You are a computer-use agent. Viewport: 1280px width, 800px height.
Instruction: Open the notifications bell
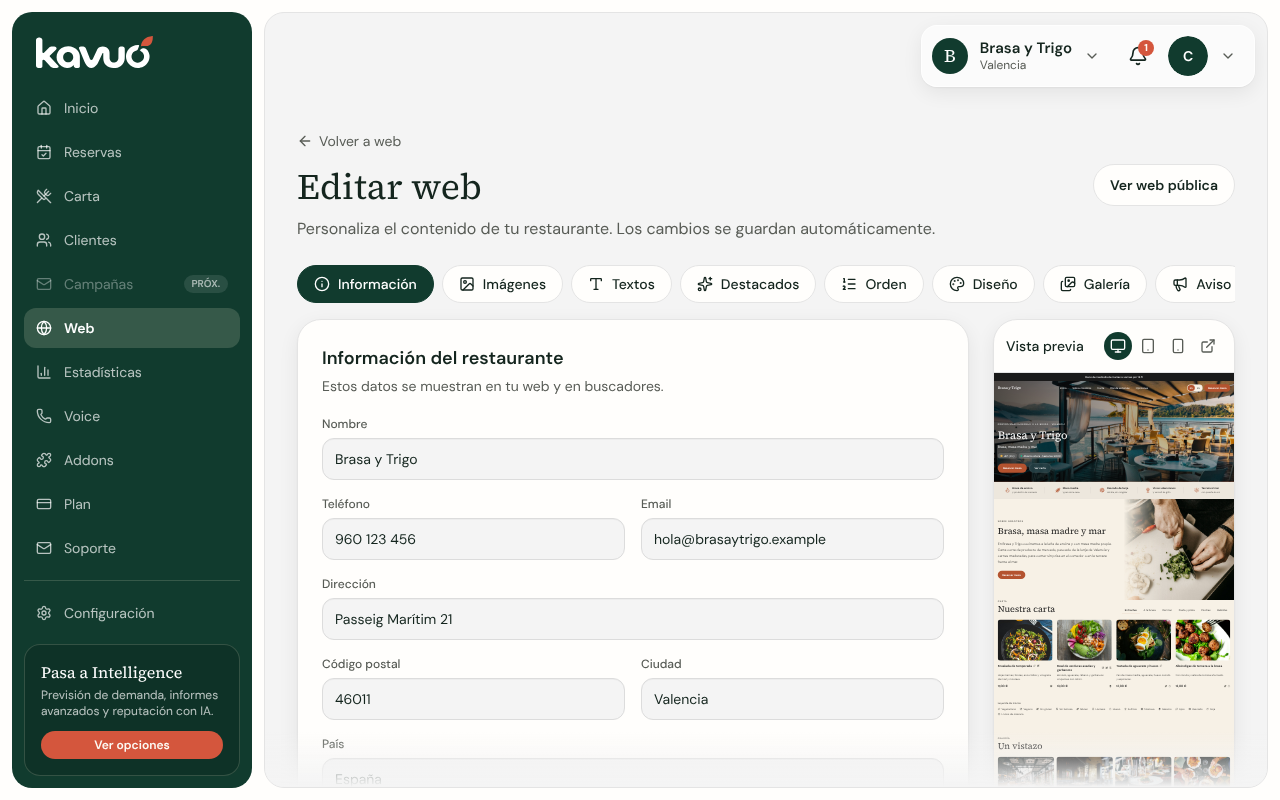pos(1138,56)
